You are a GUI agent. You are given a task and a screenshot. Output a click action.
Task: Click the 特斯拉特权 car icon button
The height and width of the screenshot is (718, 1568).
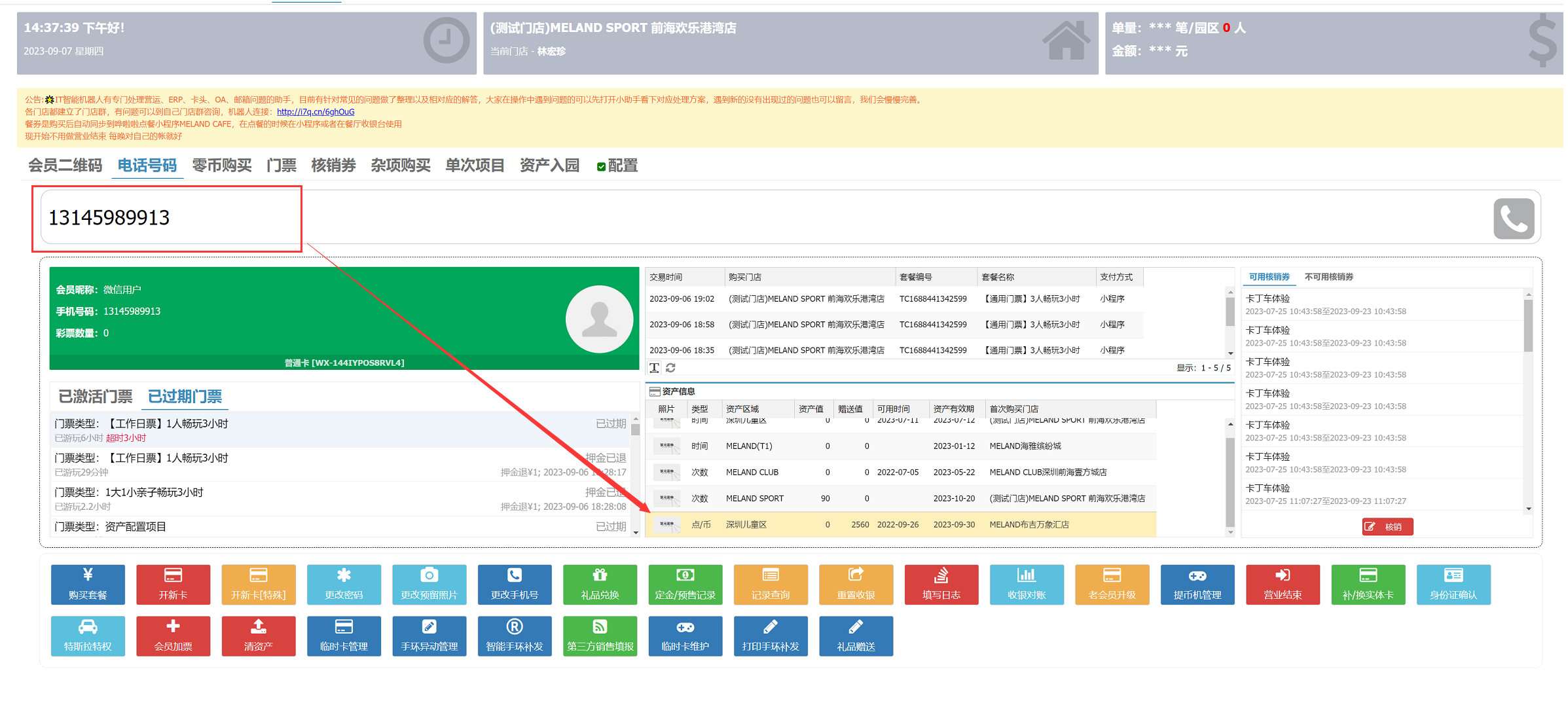(88, 636)
